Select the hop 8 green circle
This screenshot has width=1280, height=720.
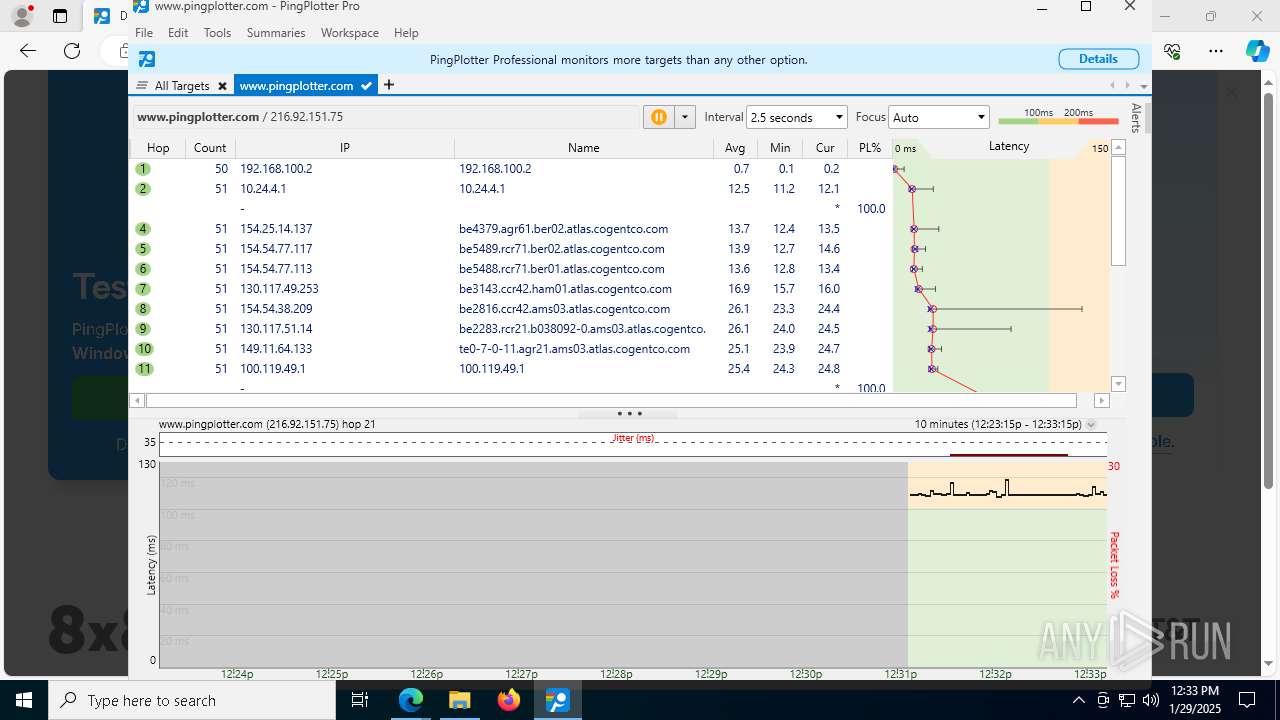(x=144, y=309)
